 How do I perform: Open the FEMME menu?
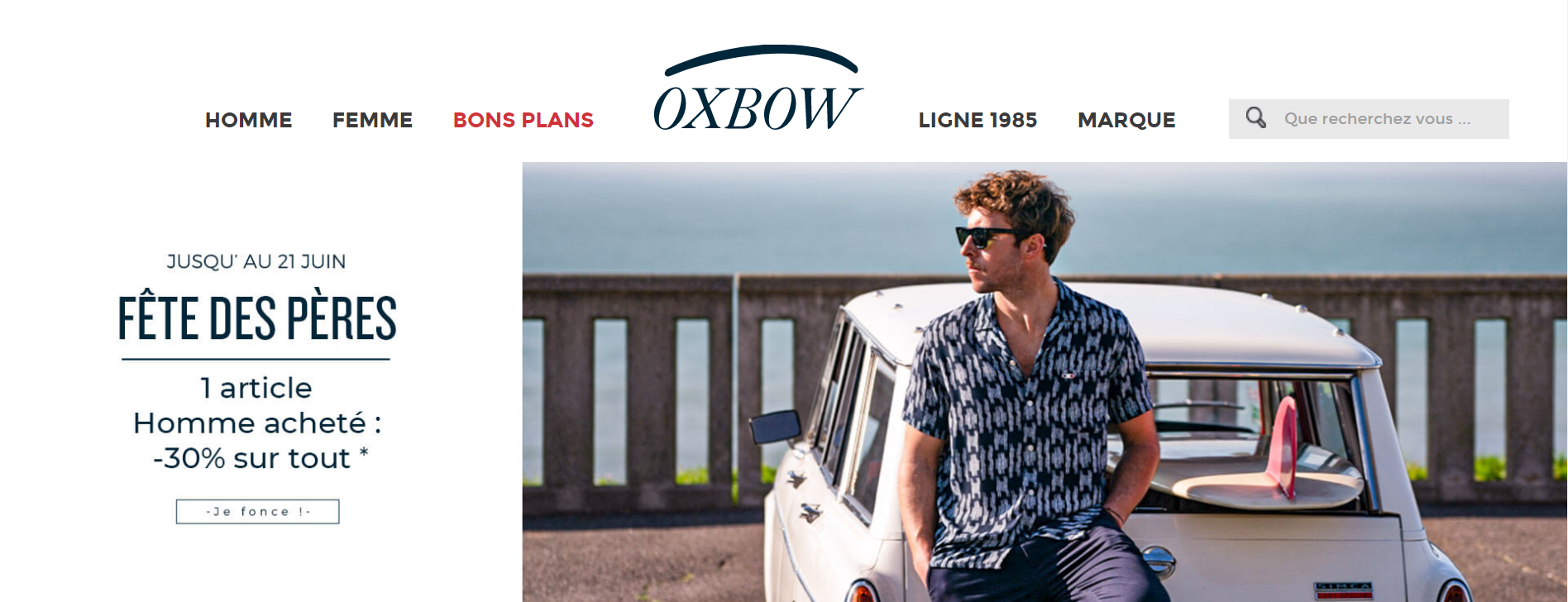[x=372, y=120]
